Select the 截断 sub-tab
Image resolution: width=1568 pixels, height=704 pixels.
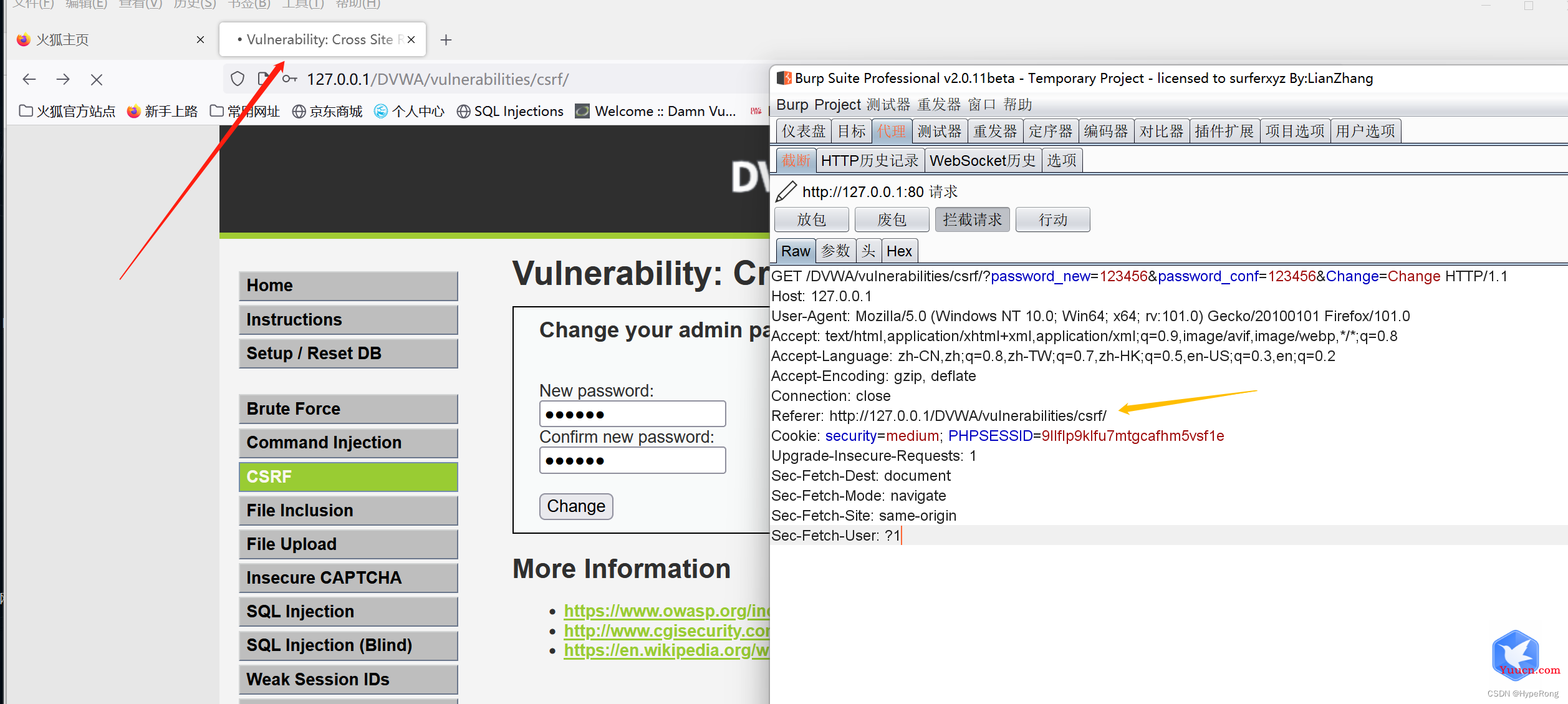[x=796, y=160]
